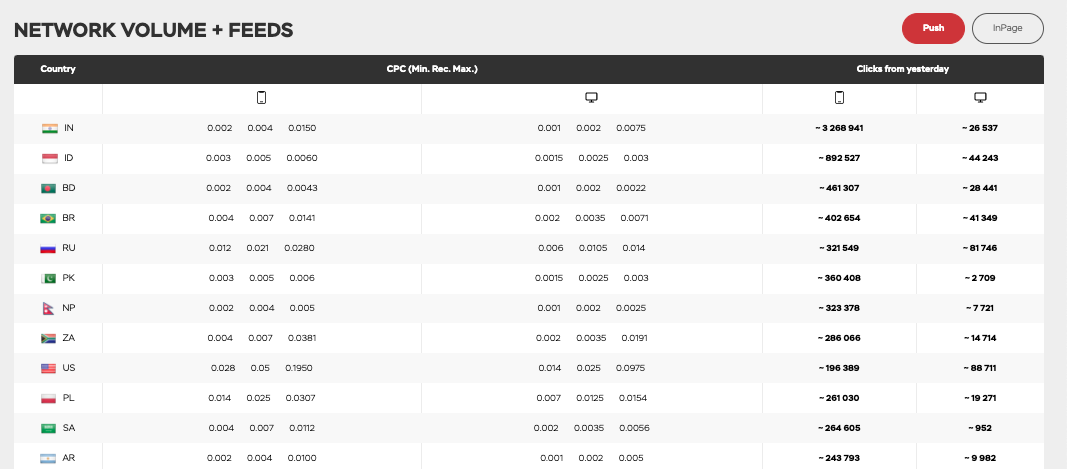The image size is (1067, 469).
Task: Switch to the InPage feed view
Action: click(1007, 29)
